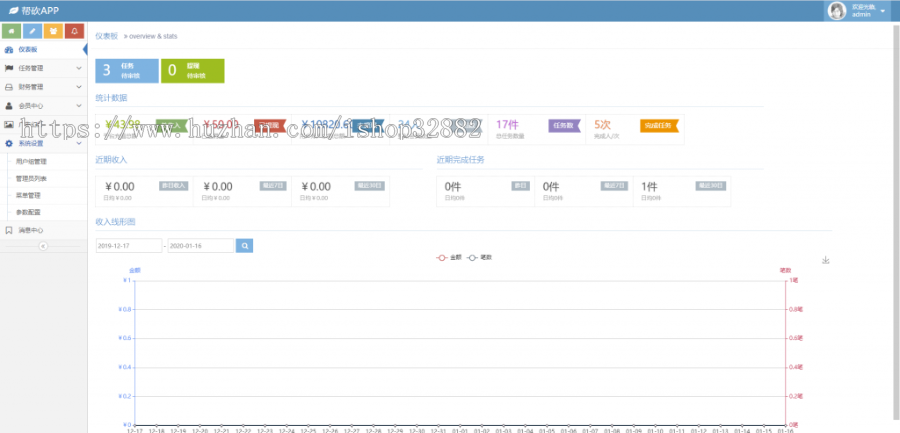Click the orange shortcut button in sidebar
Viewport: 900px width, 433px height.
pyautogui.click(x=53, y=31)
